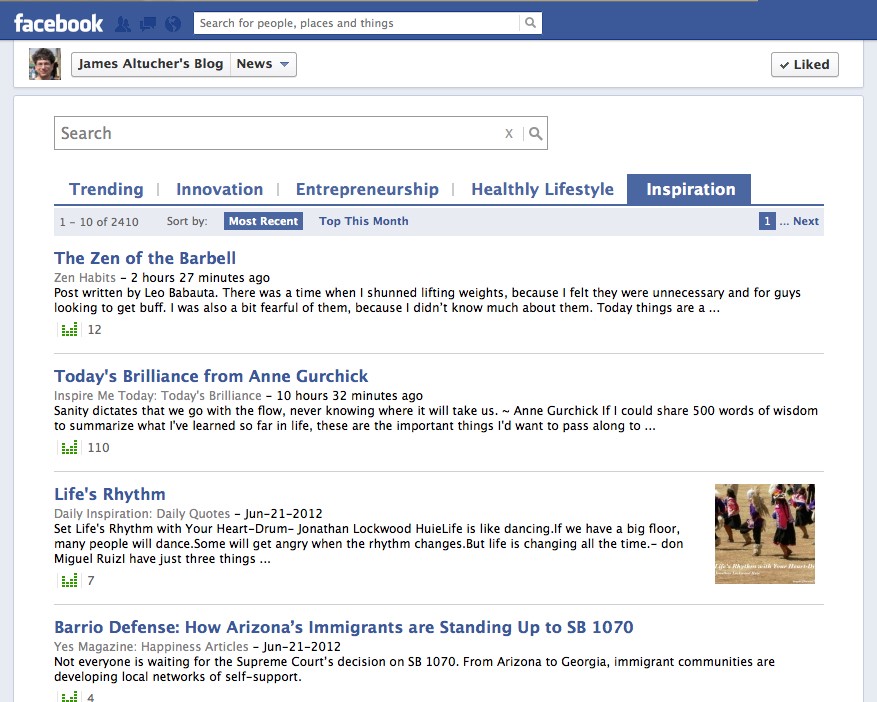Click the blog search magnifier icon

click(x=536, y=134)
